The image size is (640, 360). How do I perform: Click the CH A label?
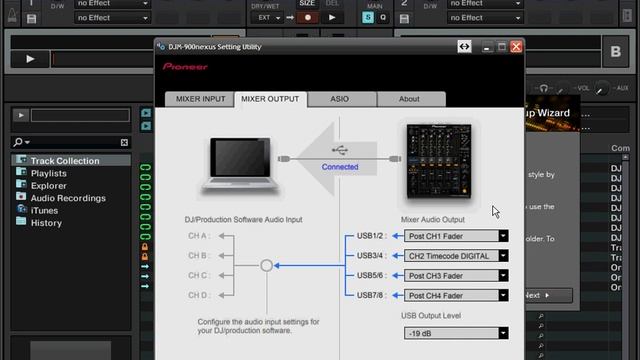[198, 236]
